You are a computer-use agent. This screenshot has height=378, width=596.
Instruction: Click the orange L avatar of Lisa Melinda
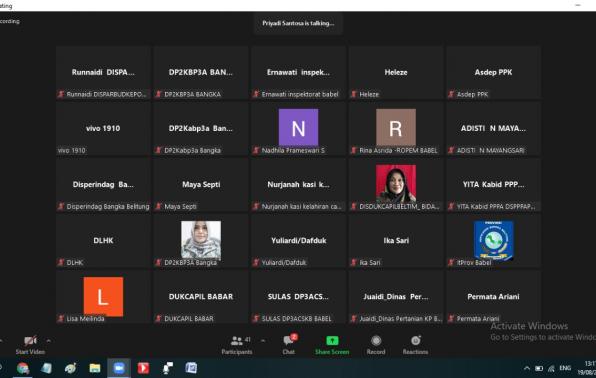pos(103,296)
